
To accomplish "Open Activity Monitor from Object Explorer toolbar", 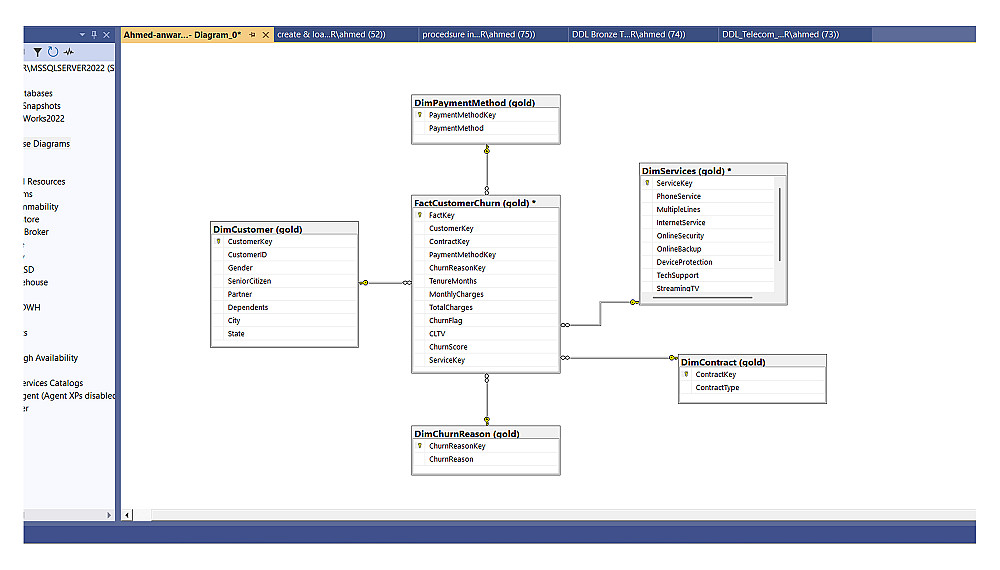I will pyautogui.click(x=69, y=52).
